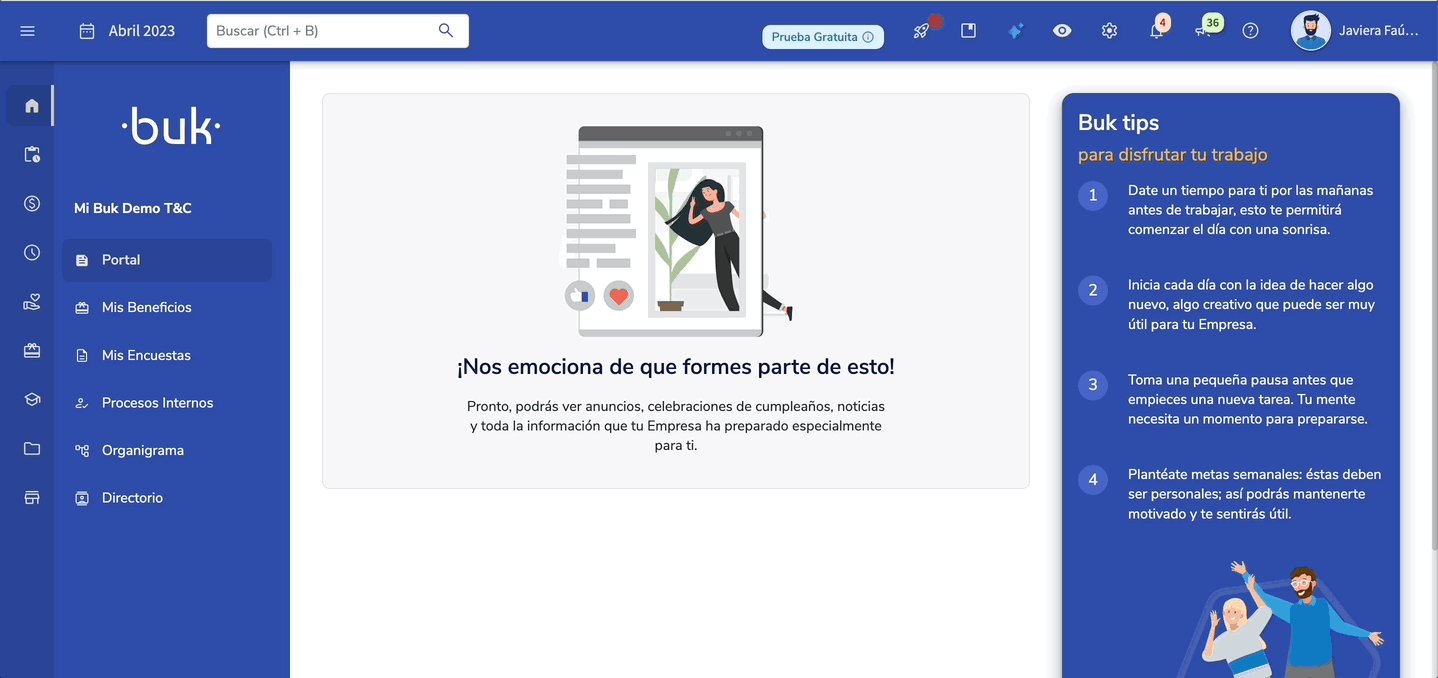Click the Prueba Gratuita button
Screen dimensions: 1438x678
[822, 35]
